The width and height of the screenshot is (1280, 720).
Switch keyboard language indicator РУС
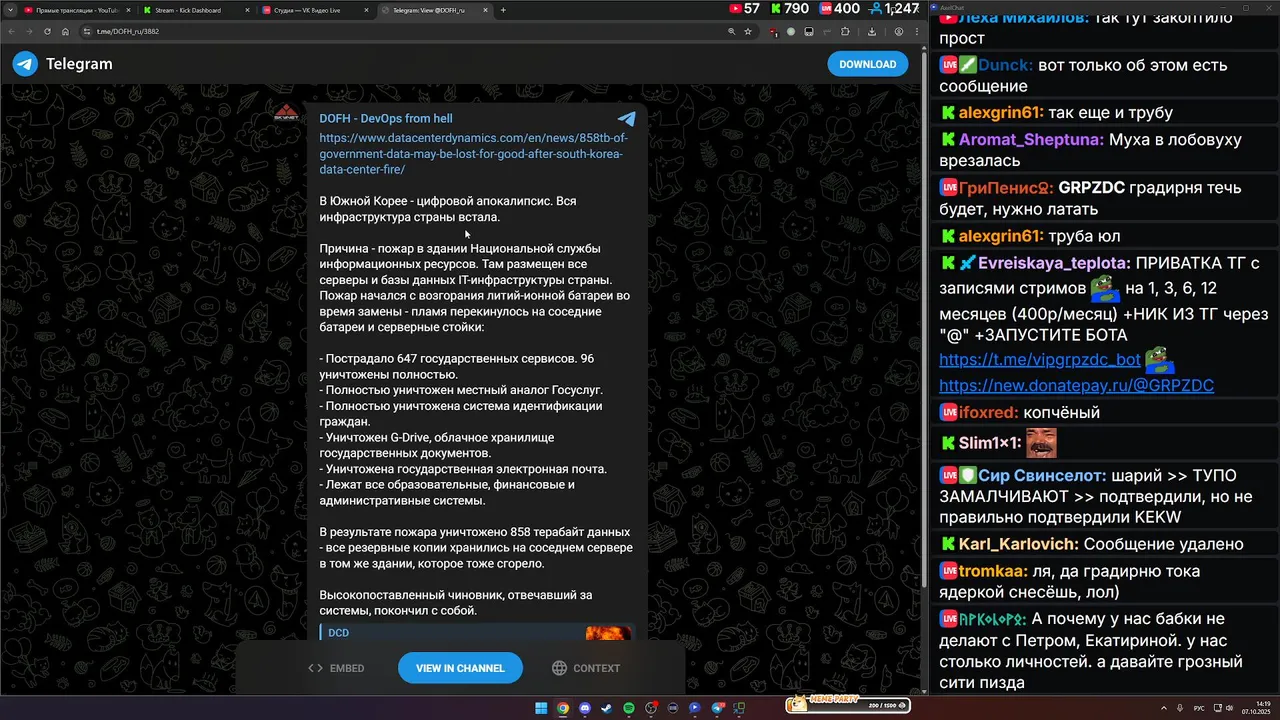(1199, 708)
